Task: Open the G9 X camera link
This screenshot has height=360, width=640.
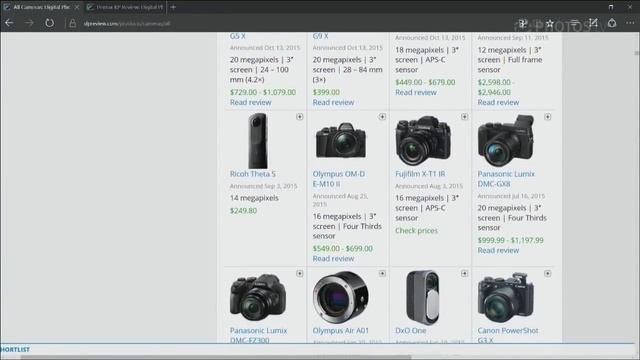Action: tap(320, 36)
